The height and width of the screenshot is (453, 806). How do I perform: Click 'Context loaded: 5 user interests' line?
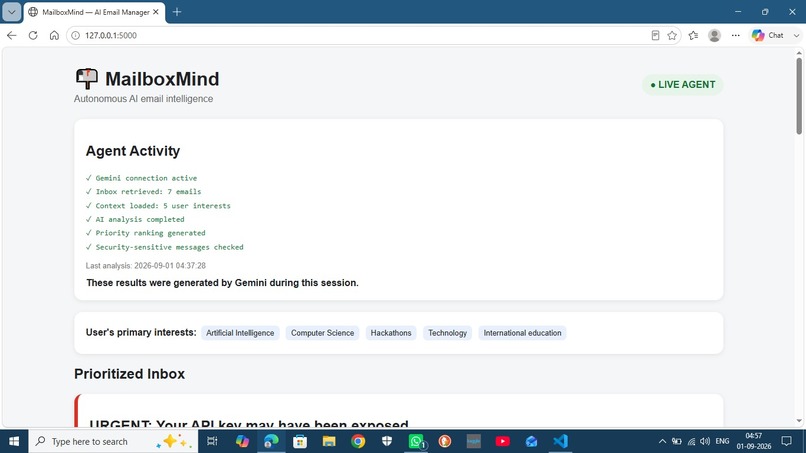tap(158, 206)
